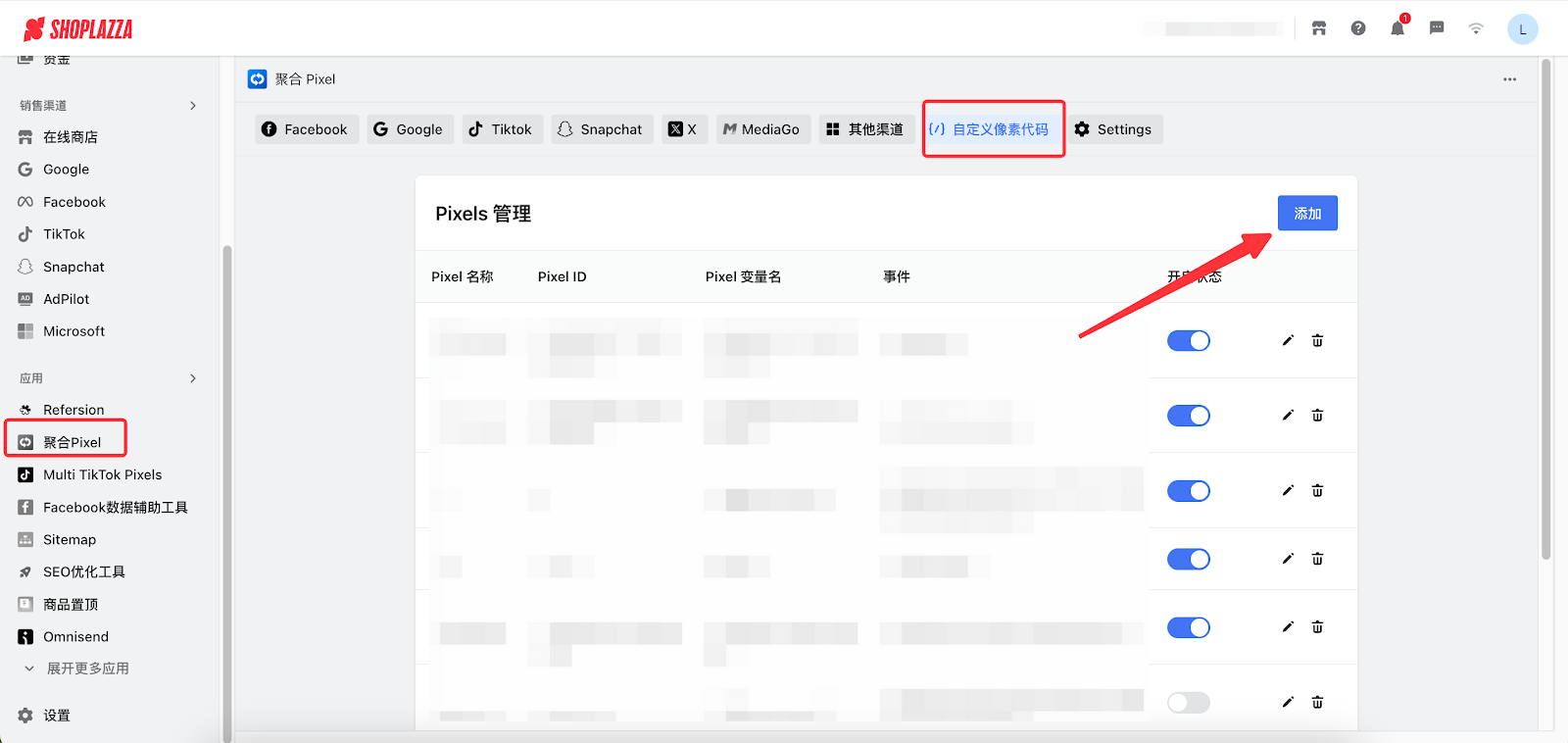Click the three-dot more options icon
1568x743 pixels.
[x=1509, y=79]
